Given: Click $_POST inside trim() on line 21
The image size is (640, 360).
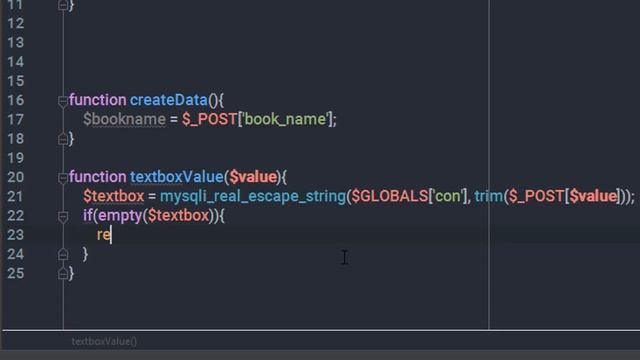Looking at the screenshot, I should click(x=536, y=196).
